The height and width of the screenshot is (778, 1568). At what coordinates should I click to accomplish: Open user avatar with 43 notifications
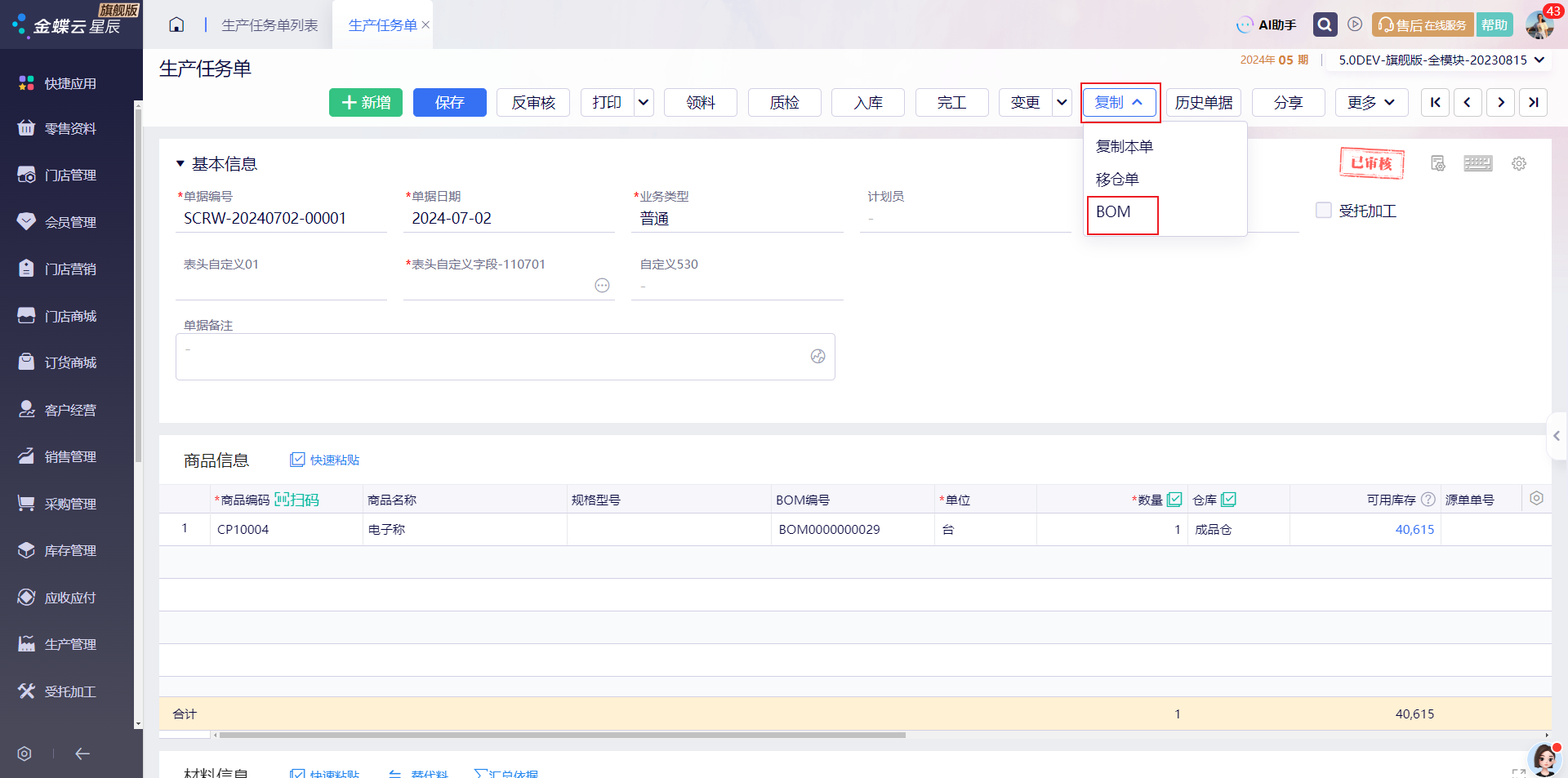coord(1540,24)
